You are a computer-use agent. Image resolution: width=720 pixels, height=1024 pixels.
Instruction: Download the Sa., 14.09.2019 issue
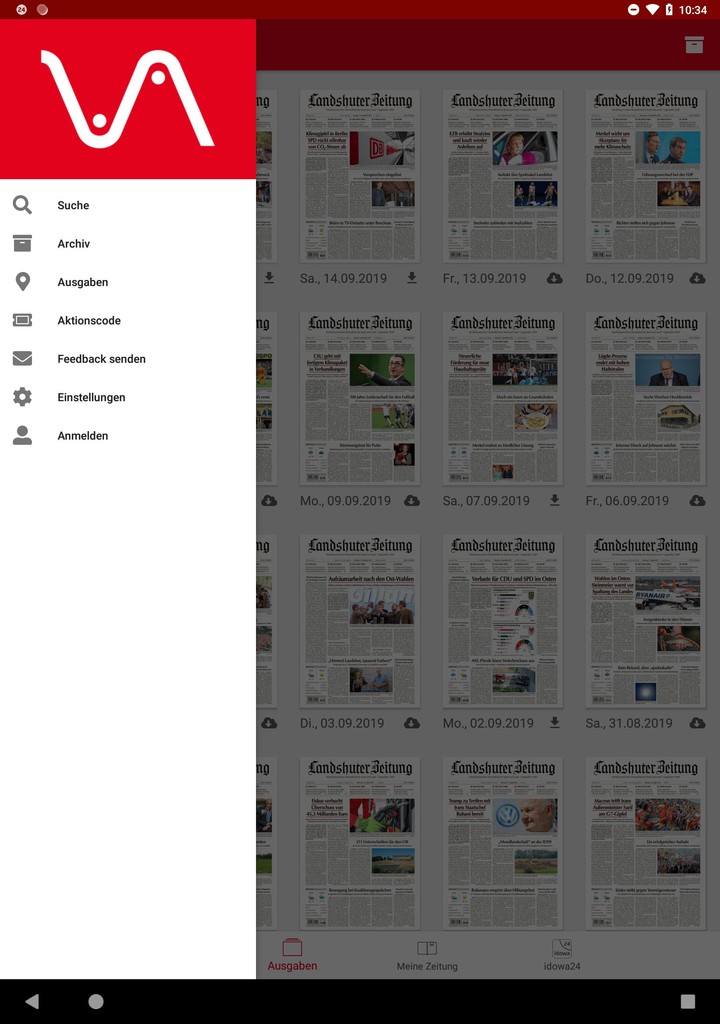(x=412, y=278)
